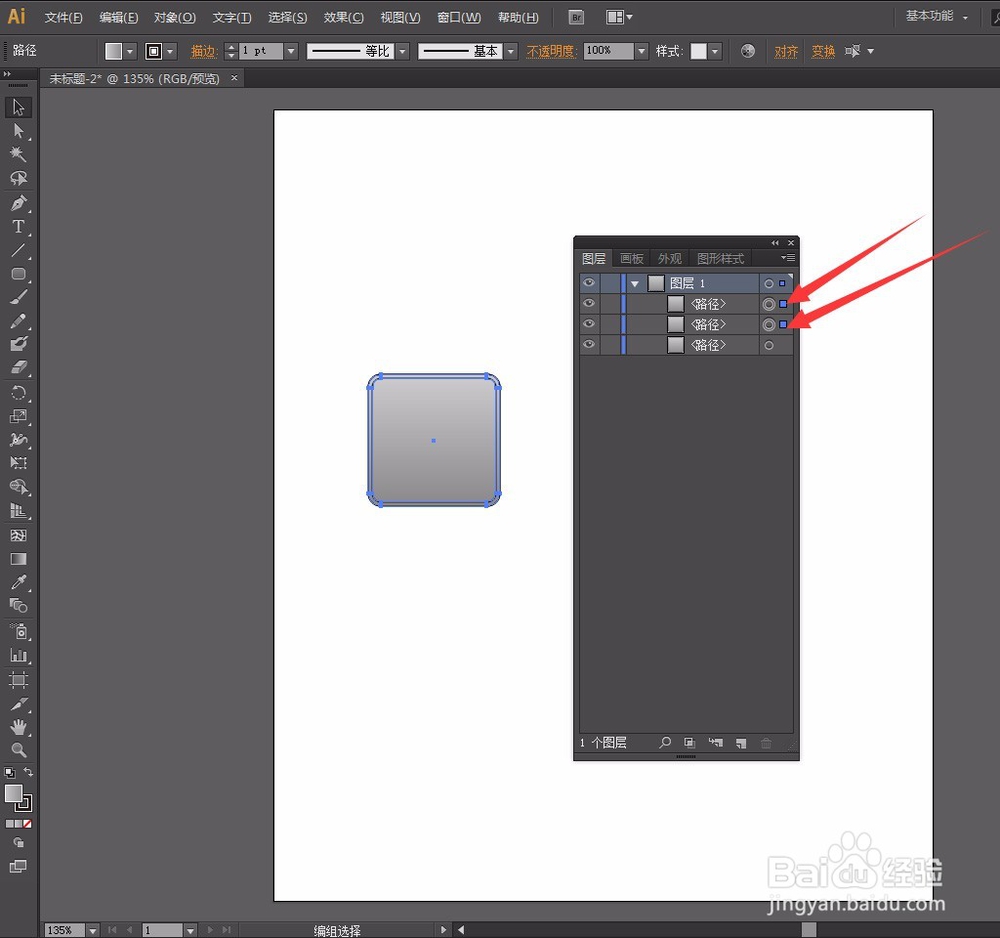Select the Pen tool
Image resolution: width=1000 pixels, height=938 pixels.
click(x=18, y=203)
